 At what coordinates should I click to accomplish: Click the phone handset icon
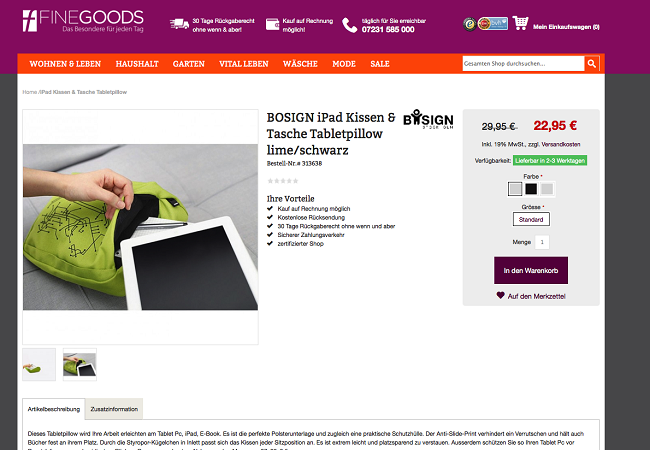tap(349, 25)
